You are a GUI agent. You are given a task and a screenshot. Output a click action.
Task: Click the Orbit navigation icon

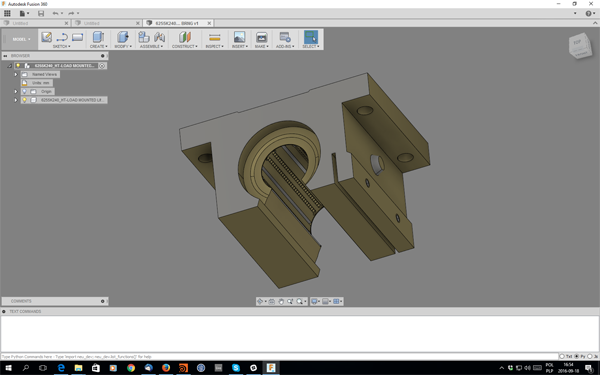[x=261, y=302]
